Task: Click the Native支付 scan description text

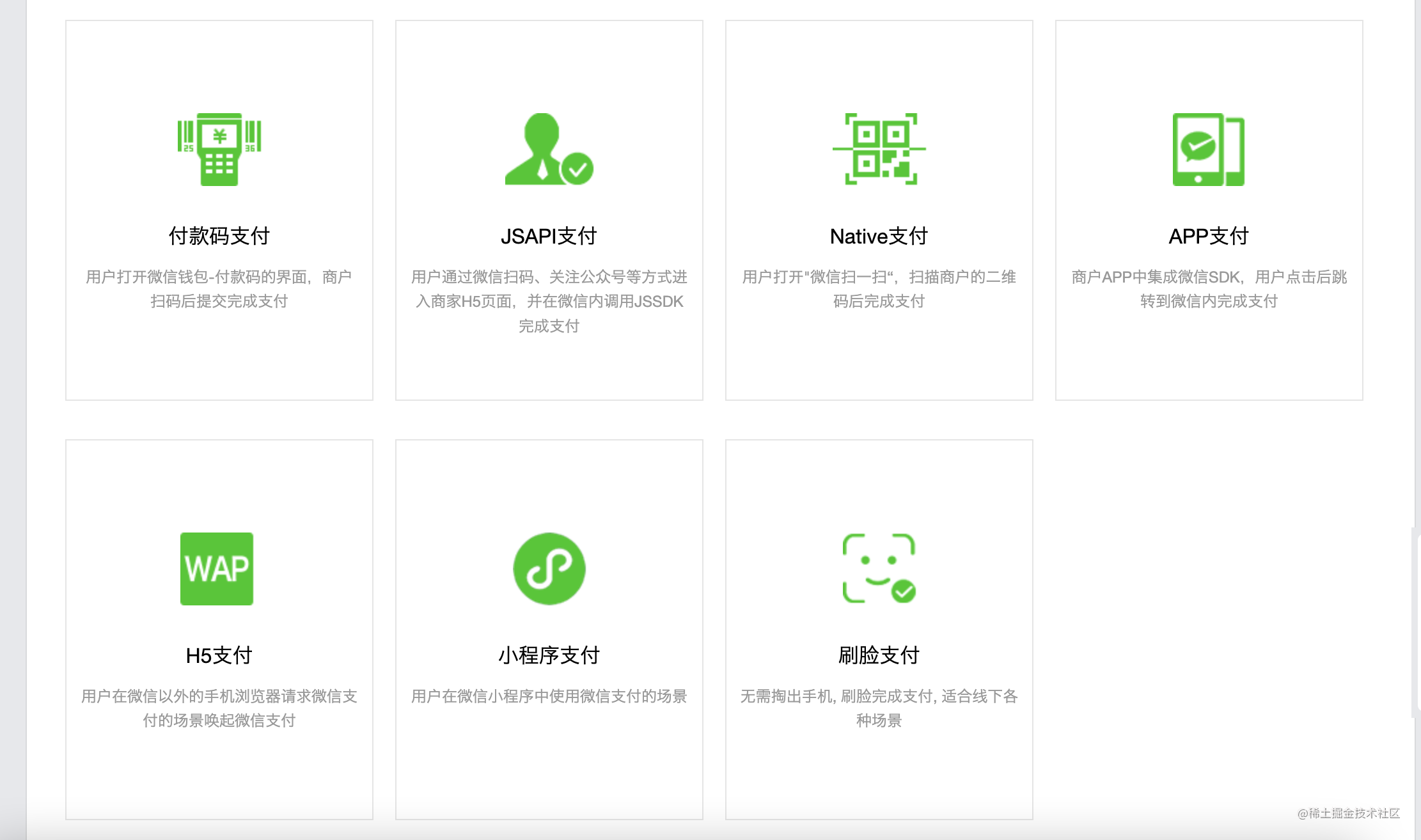Action: [879, 289]
